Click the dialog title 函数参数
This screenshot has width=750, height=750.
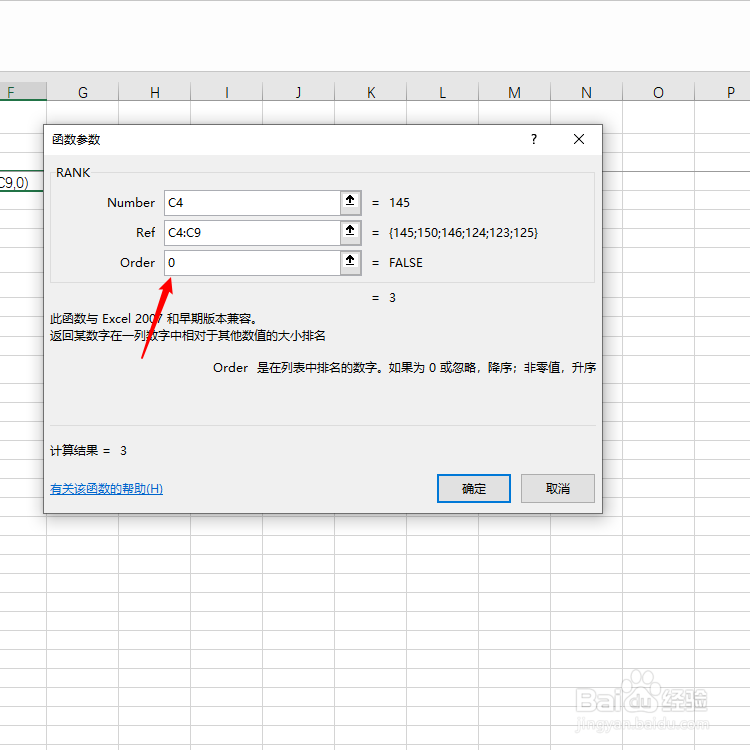76,140
